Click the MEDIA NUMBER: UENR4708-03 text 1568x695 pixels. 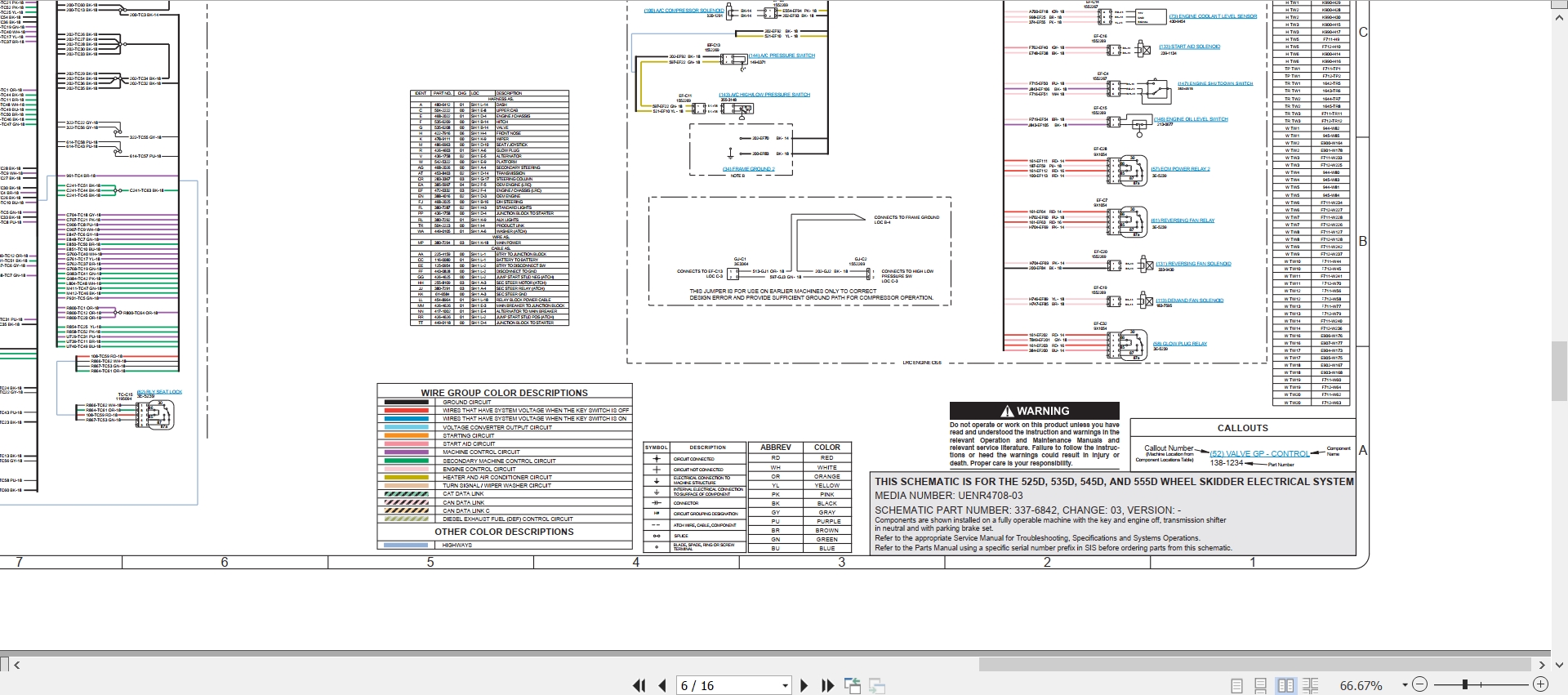click(x=948, y=496)
